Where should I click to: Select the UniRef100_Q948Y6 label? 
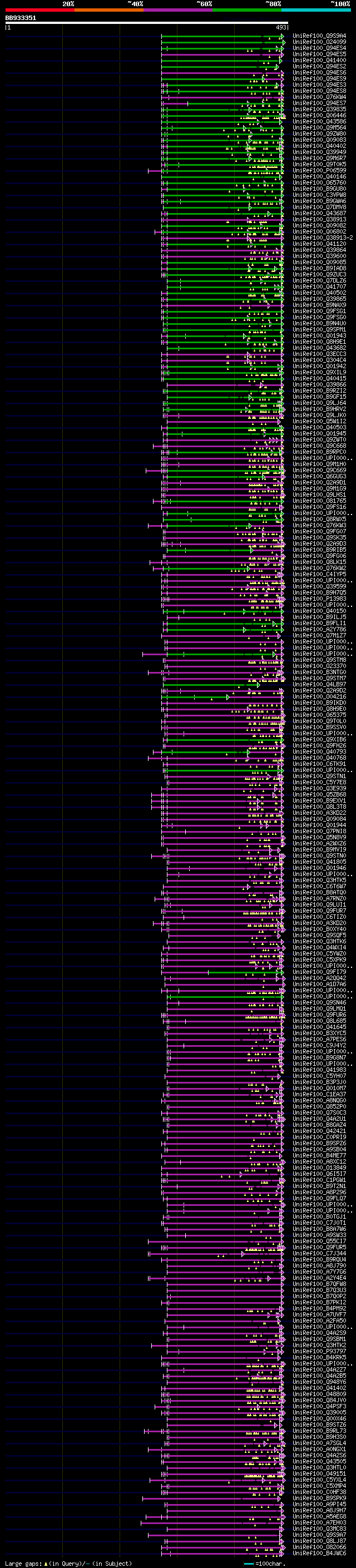(319, 1382)
